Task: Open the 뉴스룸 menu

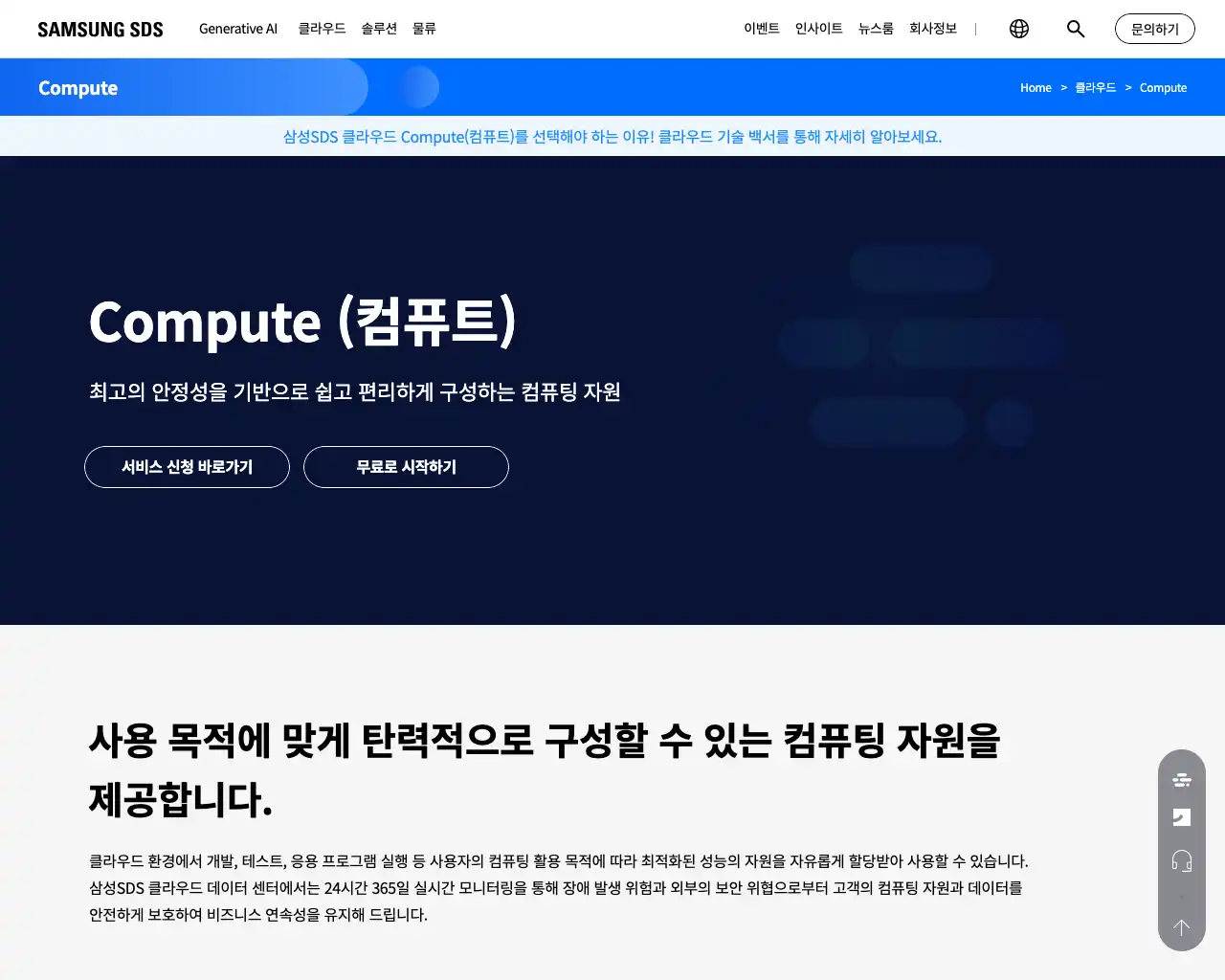Action: [875, 29]
